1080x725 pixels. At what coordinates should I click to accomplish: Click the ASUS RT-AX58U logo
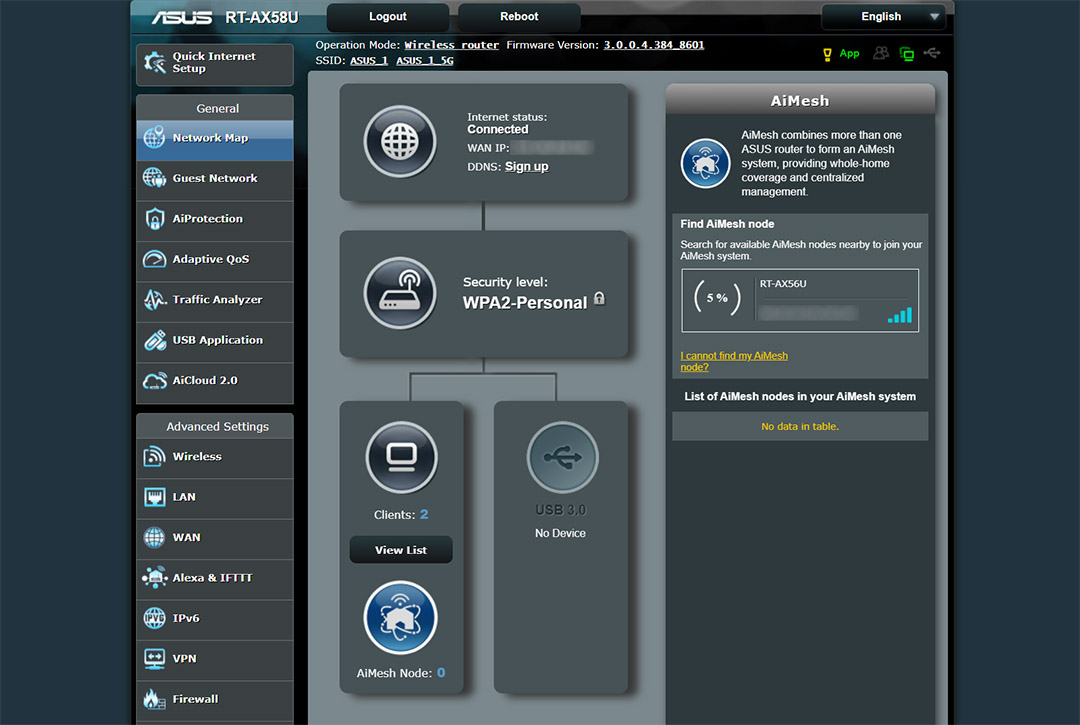click(x=225, y=17)
